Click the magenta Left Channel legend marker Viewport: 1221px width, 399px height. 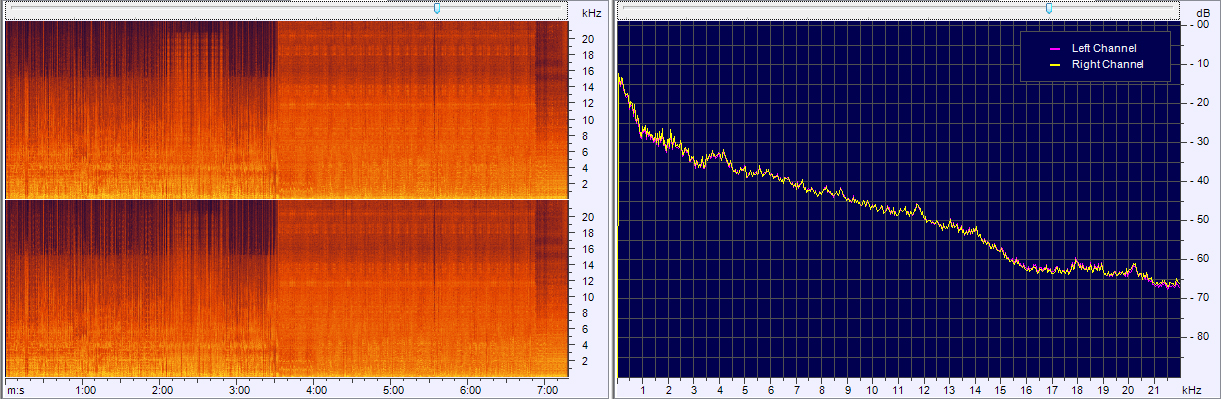click(x=1054, y=48)
